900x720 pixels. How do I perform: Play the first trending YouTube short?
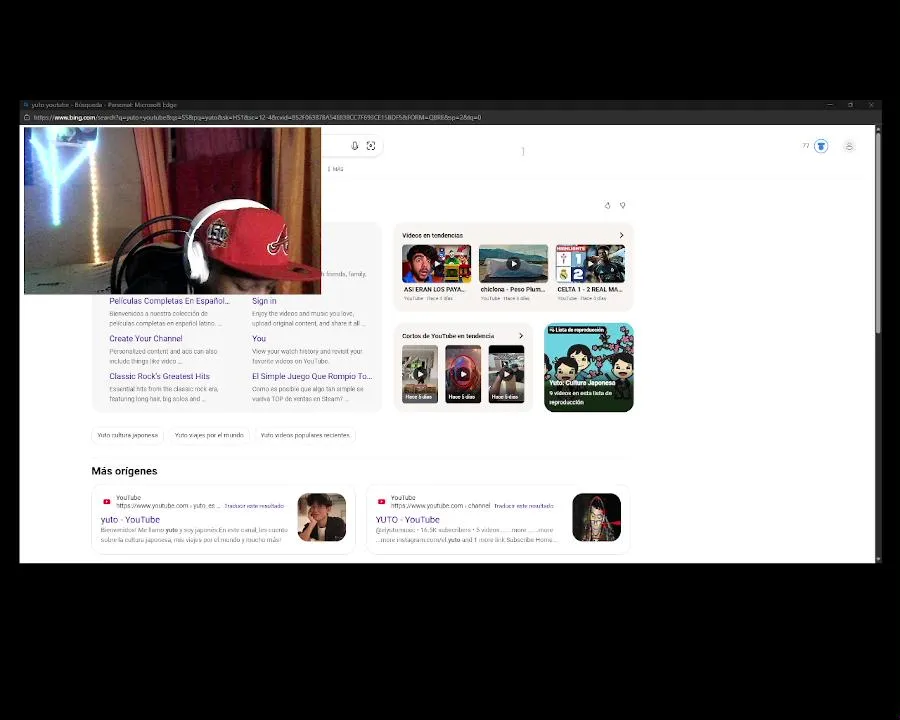[420, 374]
